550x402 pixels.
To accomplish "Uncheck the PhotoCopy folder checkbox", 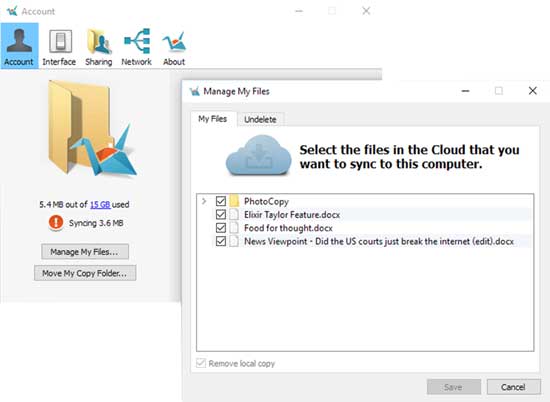I will coord(221,201).
